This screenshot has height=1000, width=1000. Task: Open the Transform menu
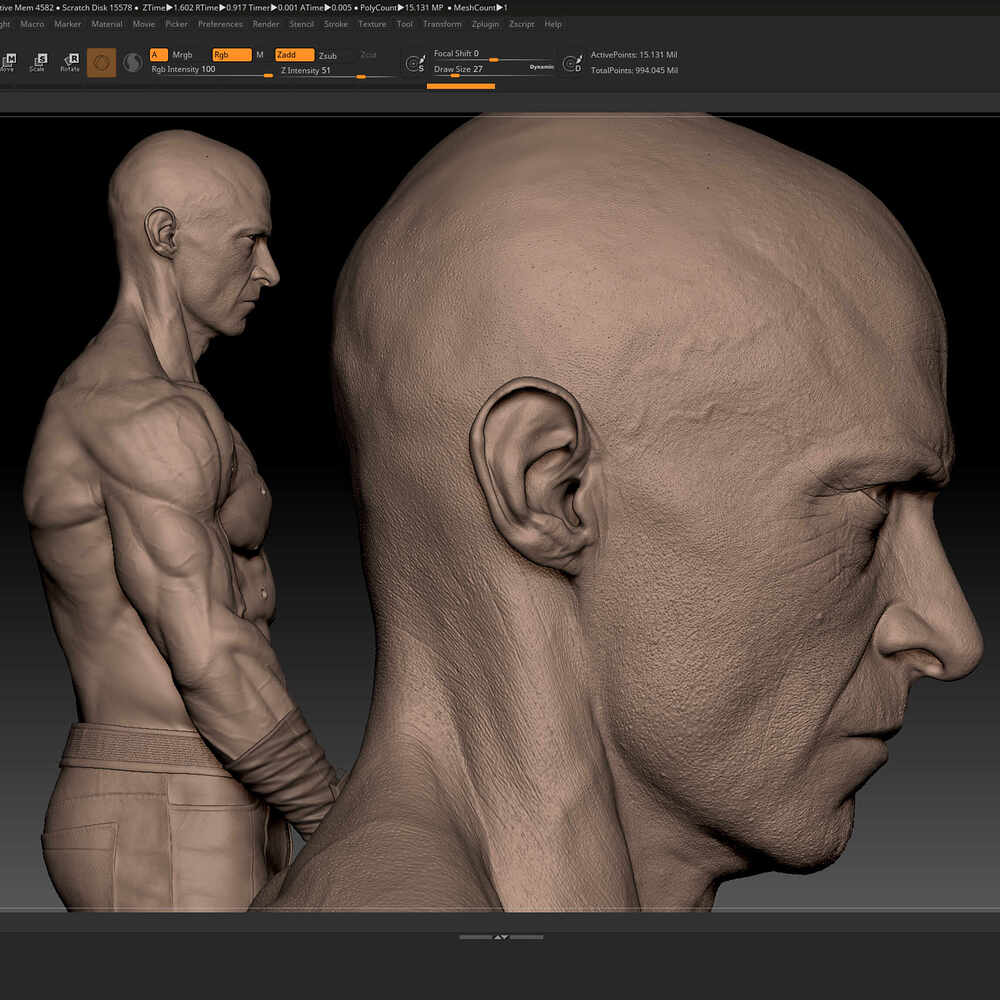coord(442,24)
